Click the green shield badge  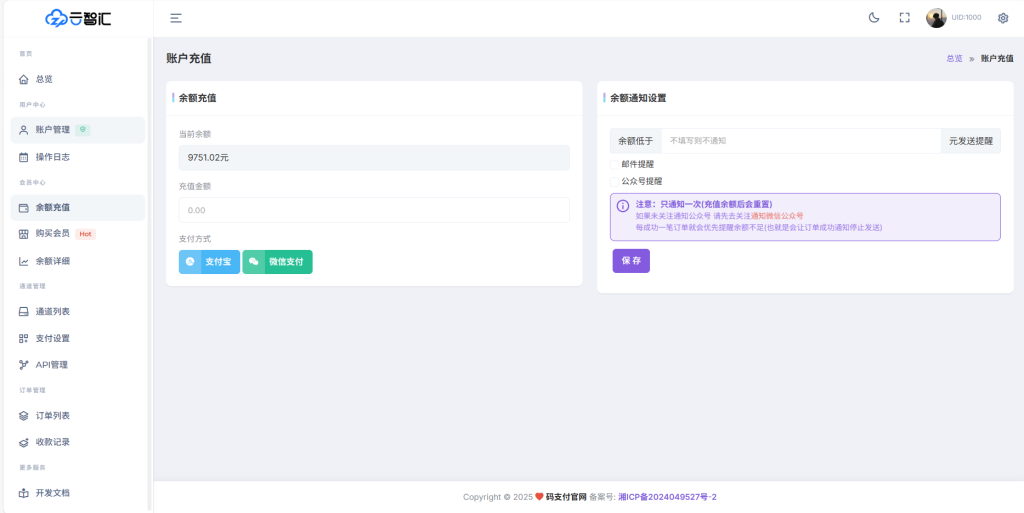(82, 130)
